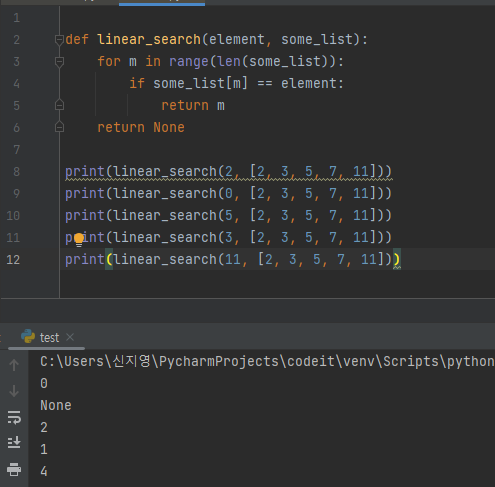
Task: Select the test run tab
Action: [47, 337]
